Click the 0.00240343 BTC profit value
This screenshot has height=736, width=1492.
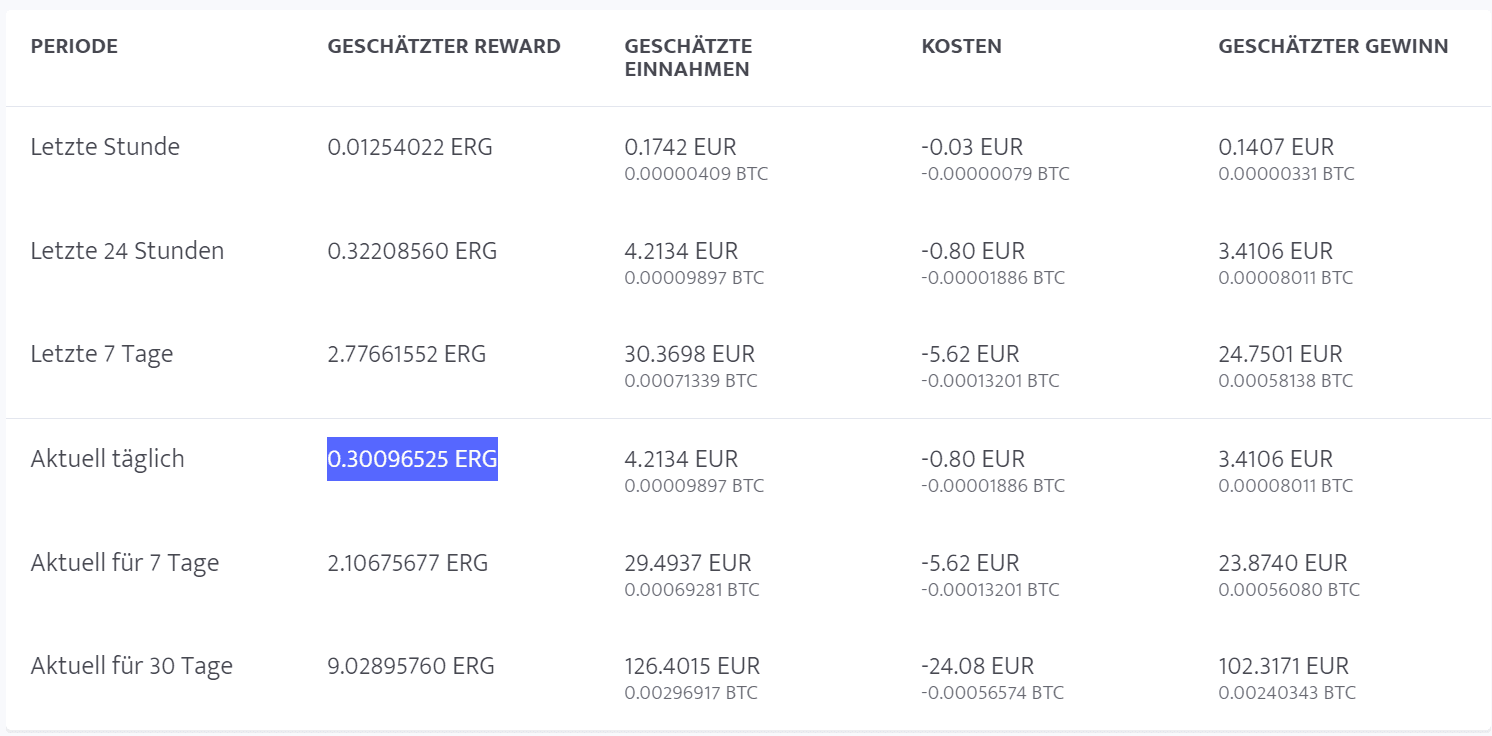(x=1287, y=693)
